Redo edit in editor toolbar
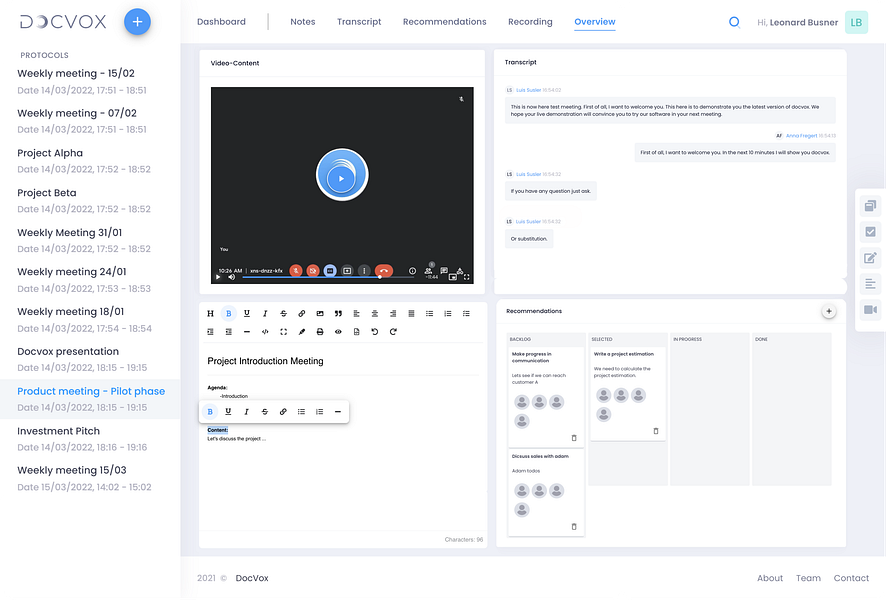This screenshot has height=600, width=886. click(393, 332)
